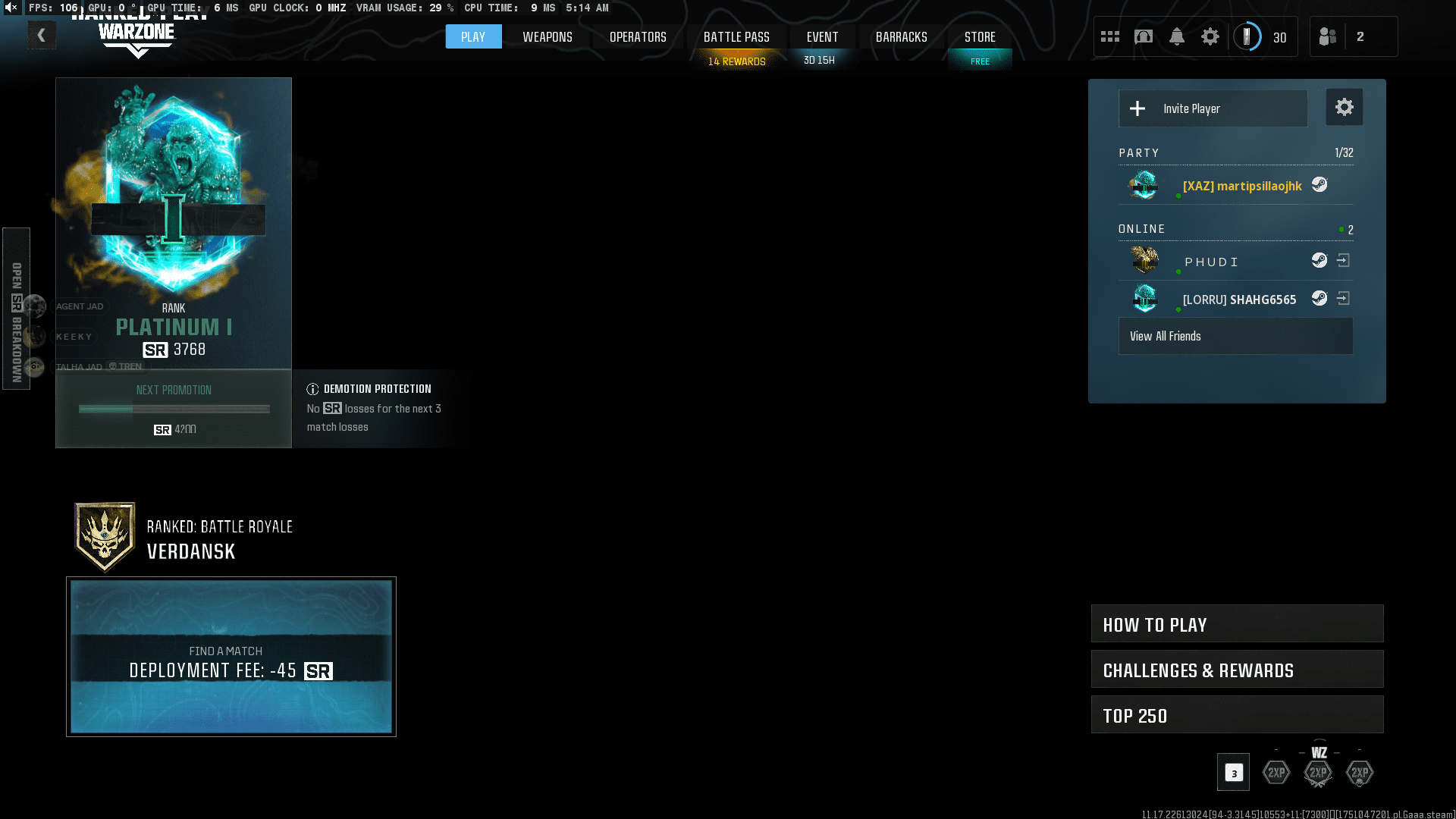This screenshot has height=819, width=1456.
Task: Open the Top 250 leaderboard
Action: coord(1237,715)
